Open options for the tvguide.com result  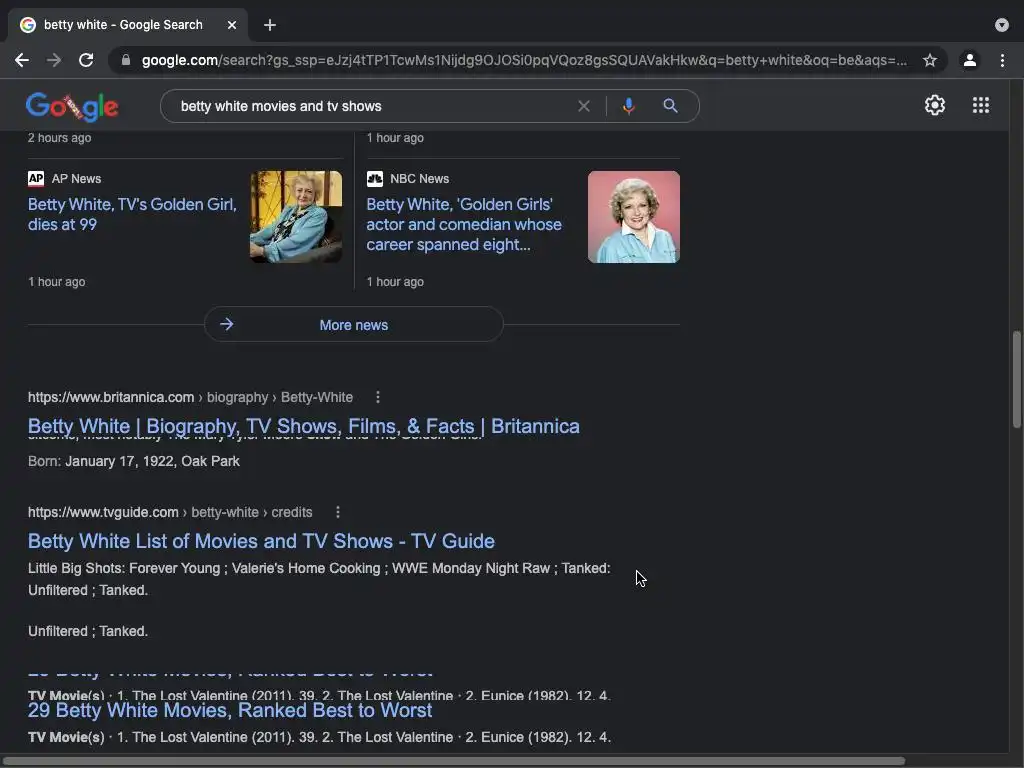pyautogui.click(x=338, y=512)
